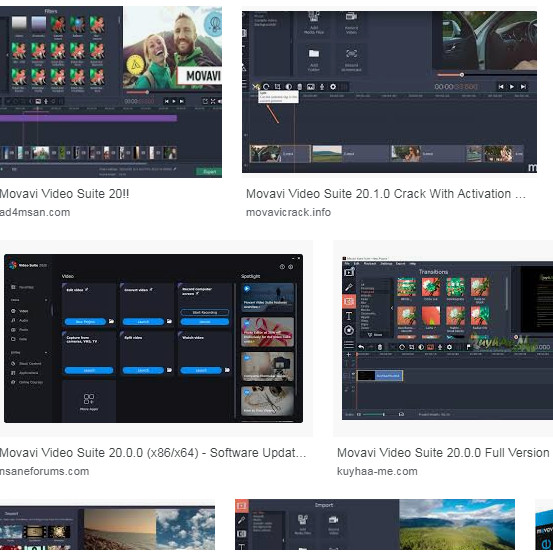This screenshot has width=553, height=553.
Task: Click gear Clip properties icon in movavicrack.info image
Action: [x=333, y=87]
